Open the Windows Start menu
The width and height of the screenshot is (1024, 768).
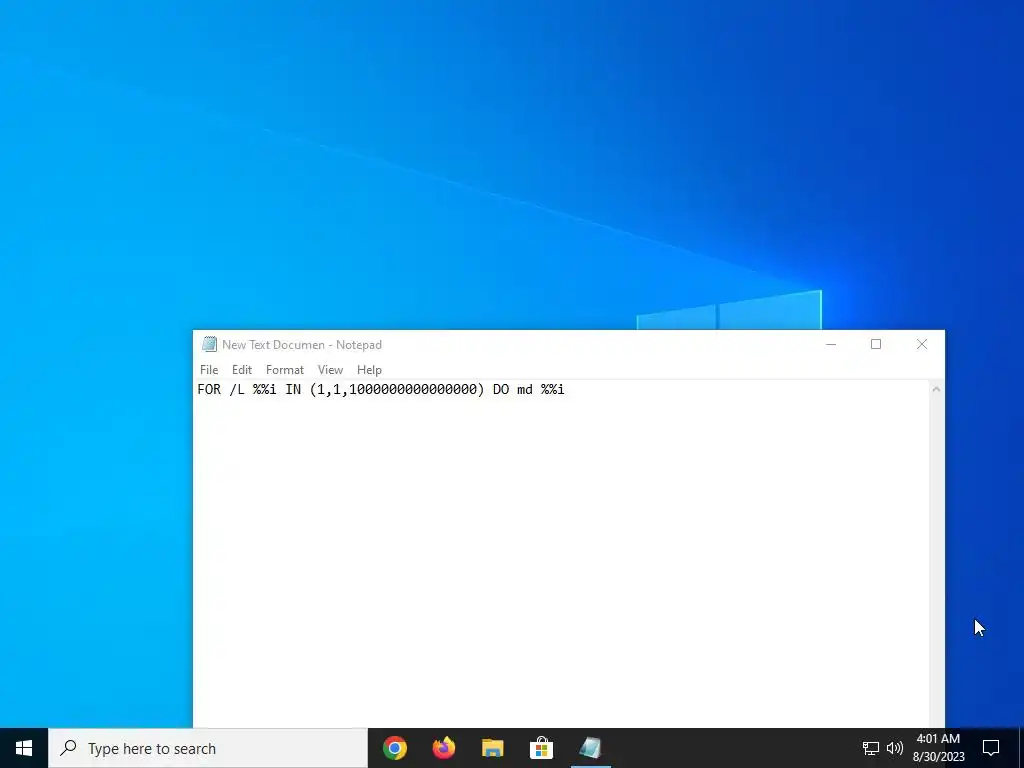(x=24, y=748)
